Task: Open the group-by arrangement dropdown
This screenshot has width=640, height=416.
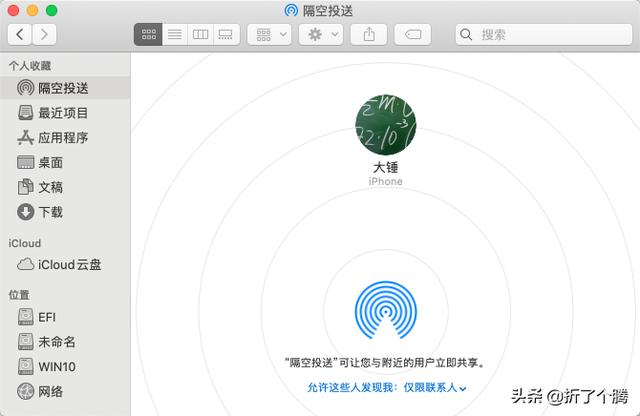Action: [269, 35]
